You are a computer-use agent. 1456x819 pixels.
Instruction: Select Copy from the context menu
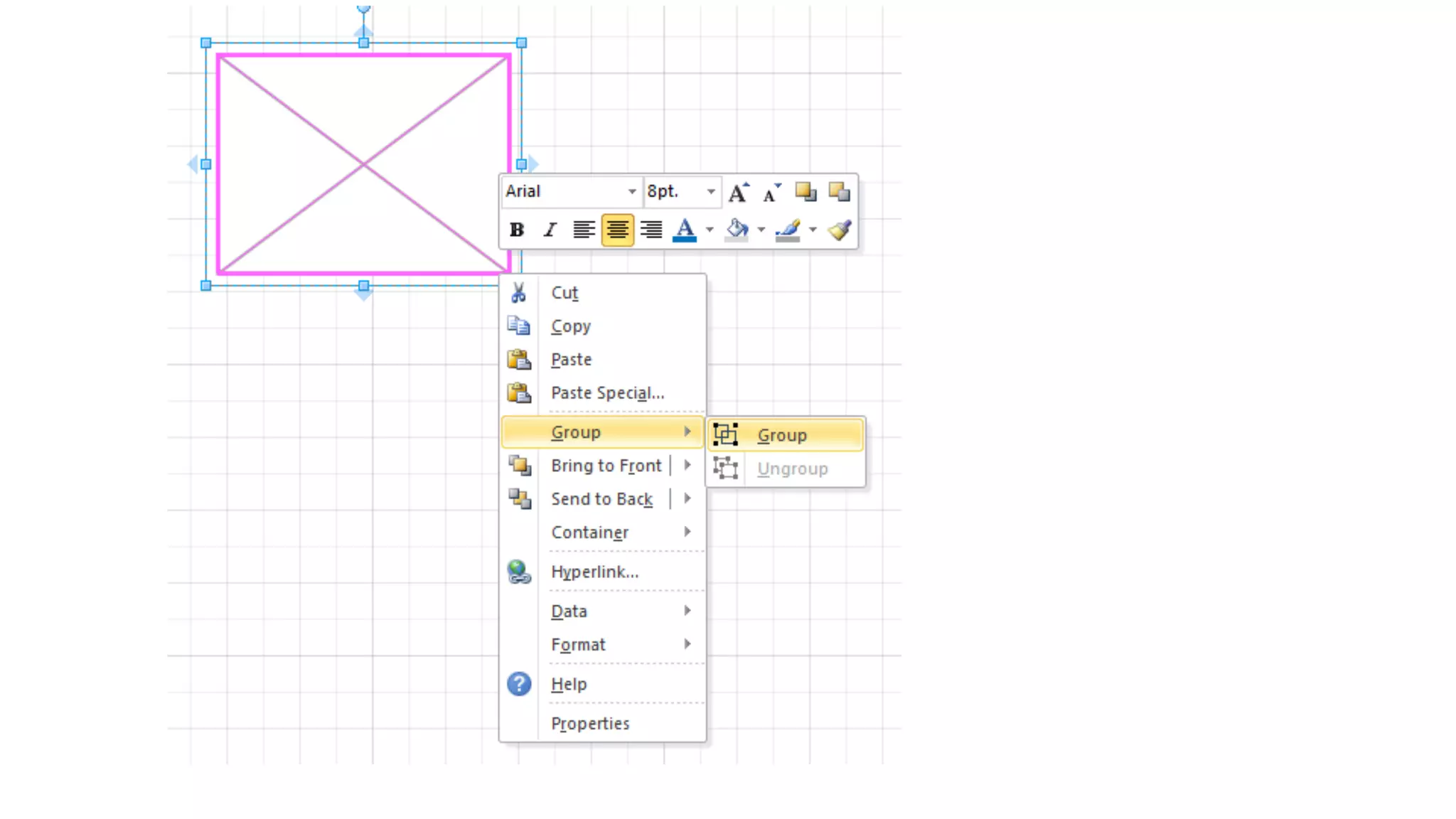(x=571, y=326)
